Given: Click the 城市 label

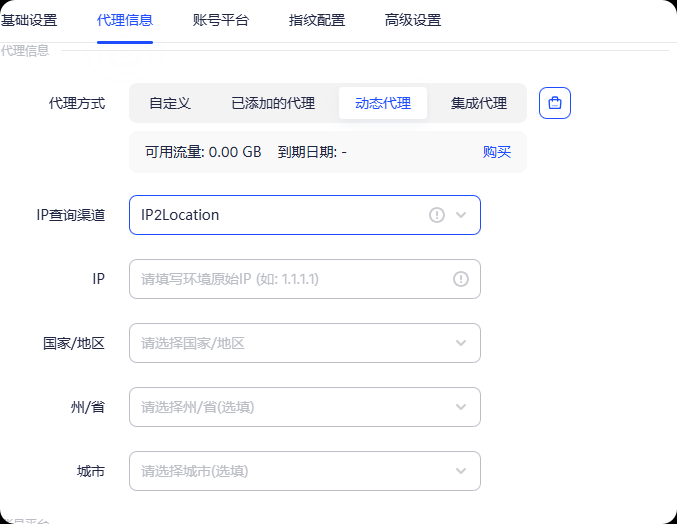Looking at the screenshot, I should [x=91, y=471].
